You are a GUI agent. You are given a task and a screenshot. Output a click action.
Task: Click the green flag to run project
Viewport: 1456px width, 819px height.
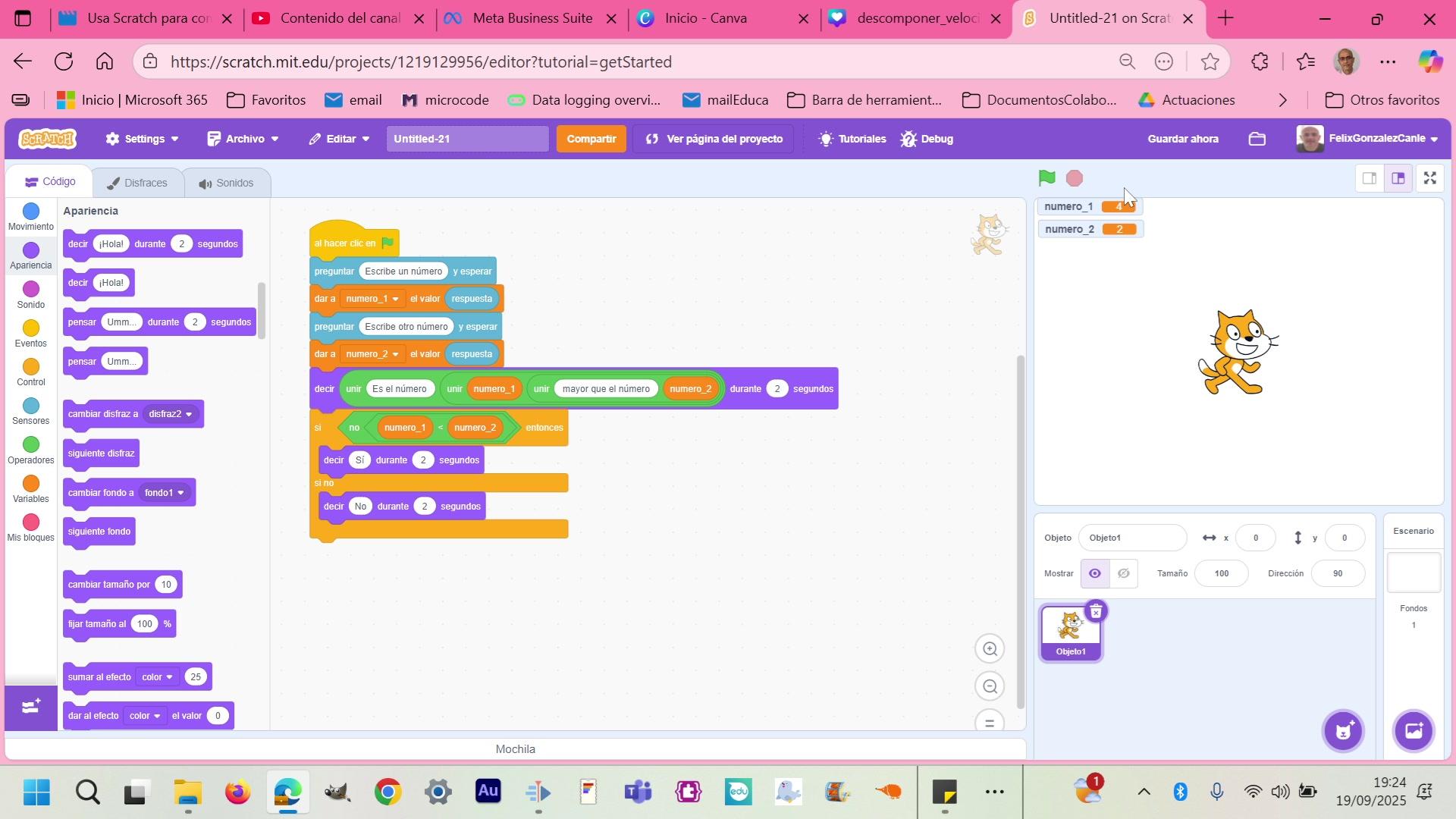tap(1046, 178)
